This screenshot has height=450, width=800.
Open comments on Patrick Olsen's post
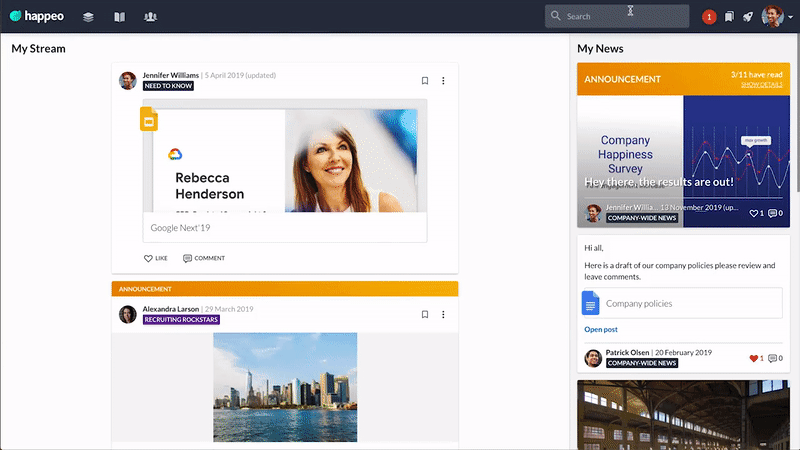(x=776, y=358)
